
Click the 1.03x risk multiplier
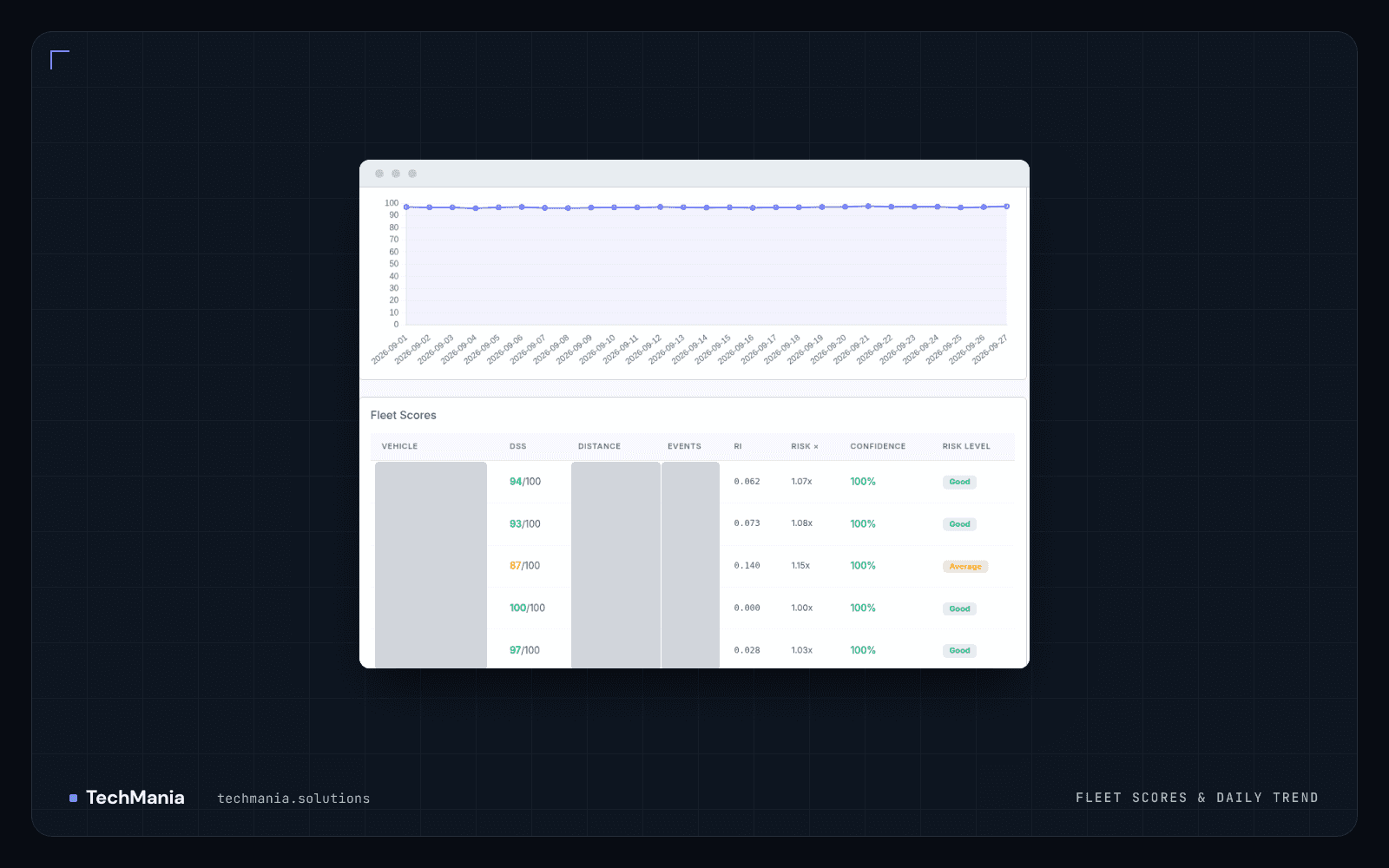802,650
